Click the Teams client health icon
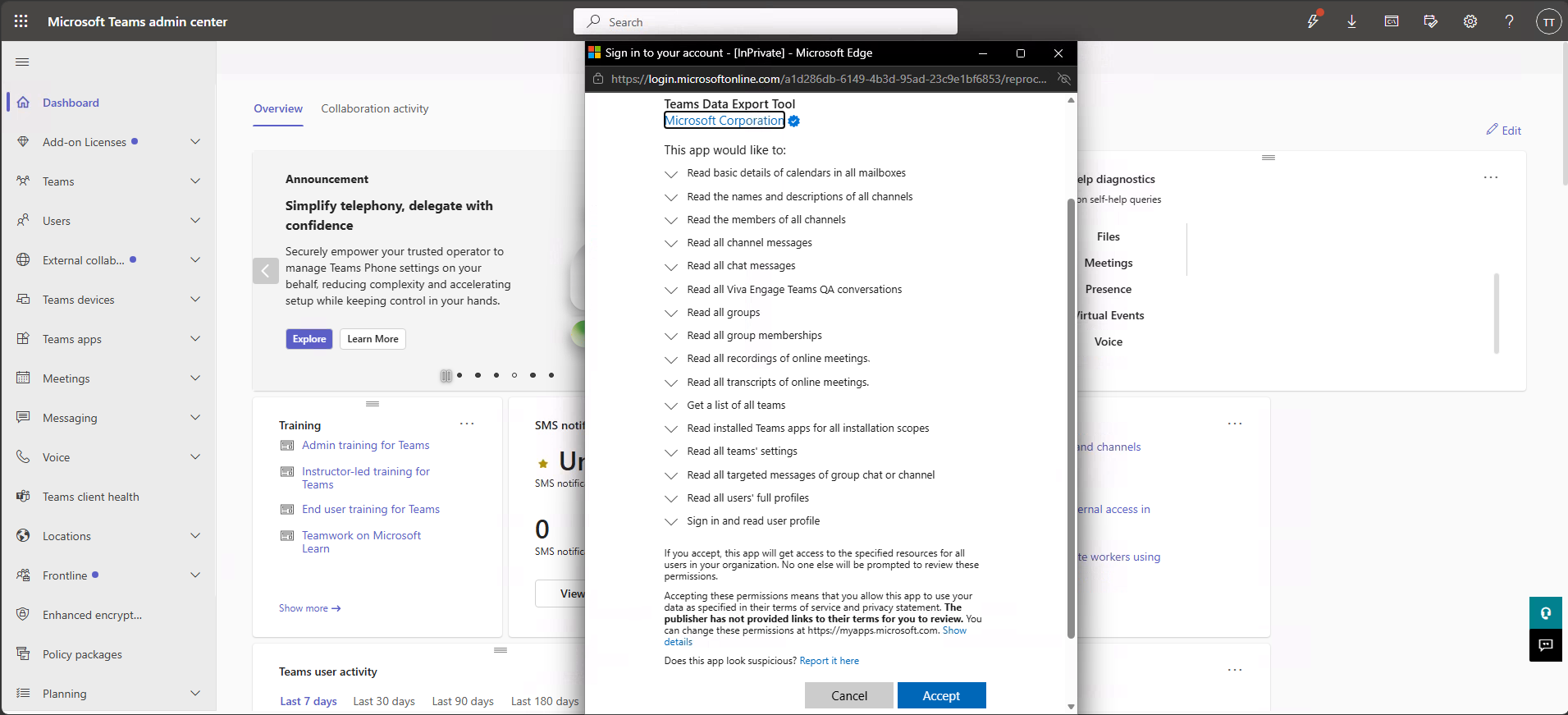The height and width of the screenshot is (715, 1568). pos(23,496)
